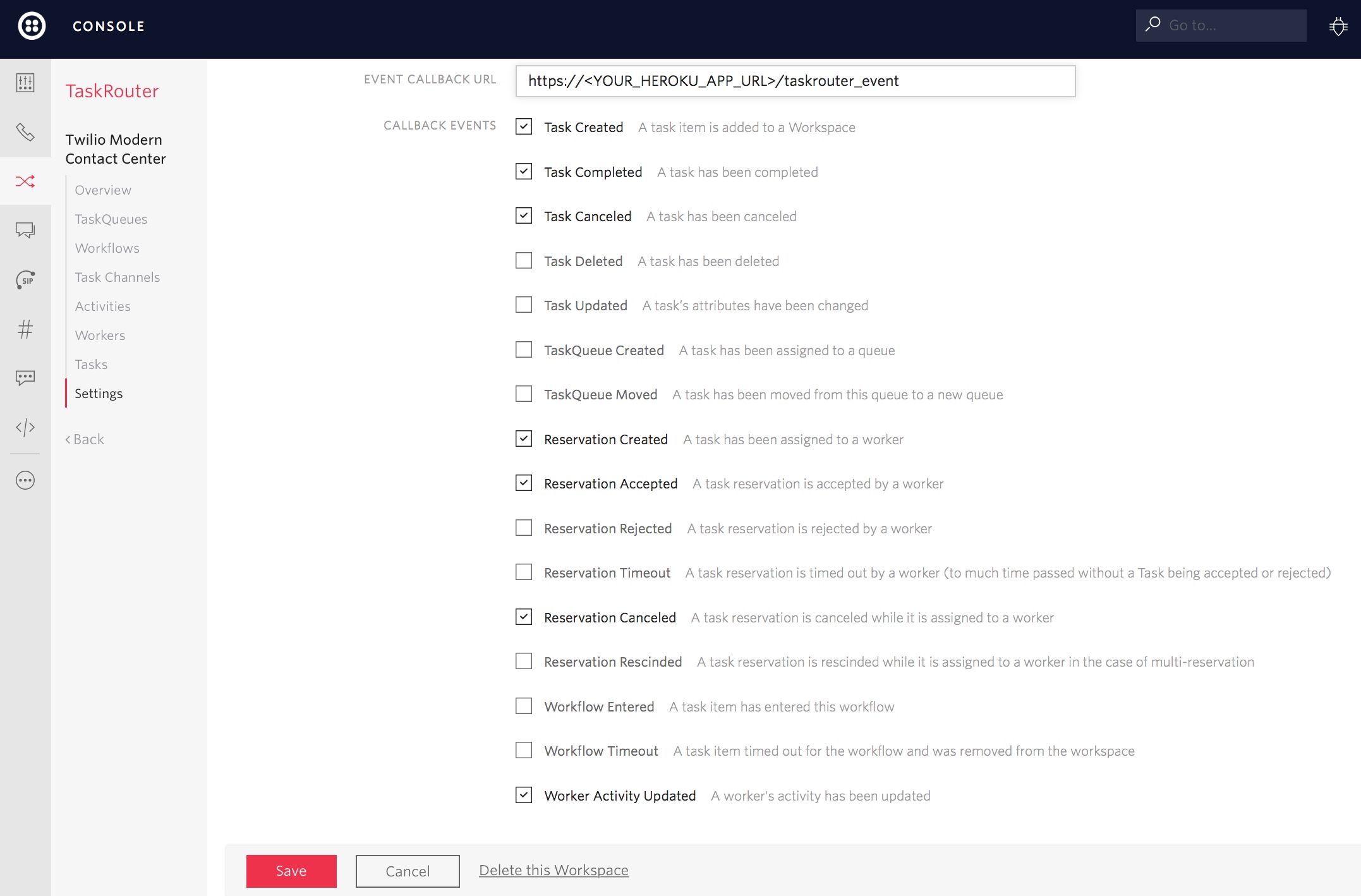Open the hash Phone Numbers sidebar icon
The width and height of the screenshot is (1361, 896).
click(25, 329)
